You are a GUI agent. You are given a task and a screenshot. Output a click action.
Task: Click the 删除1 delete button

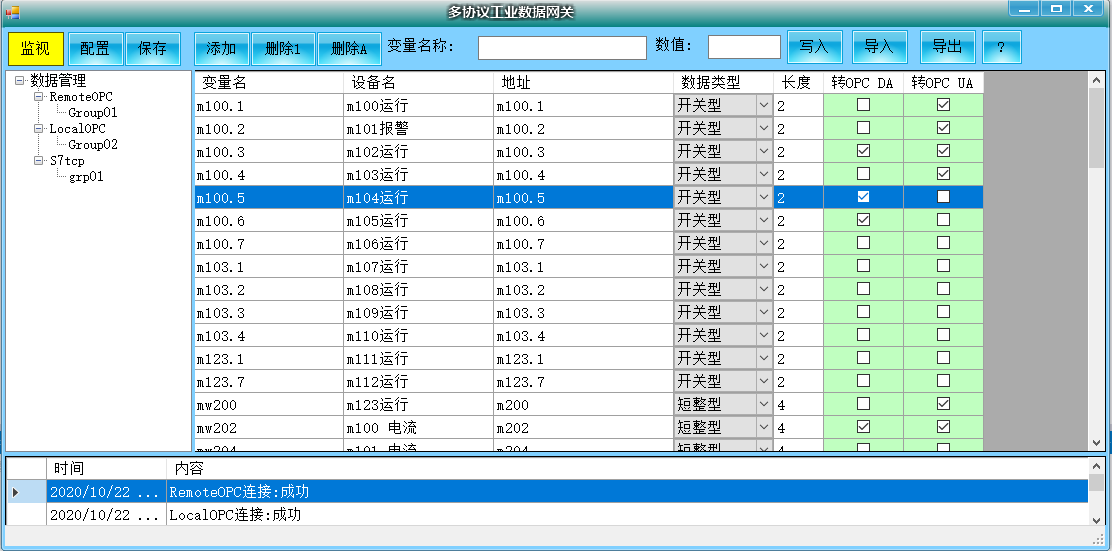283,48
